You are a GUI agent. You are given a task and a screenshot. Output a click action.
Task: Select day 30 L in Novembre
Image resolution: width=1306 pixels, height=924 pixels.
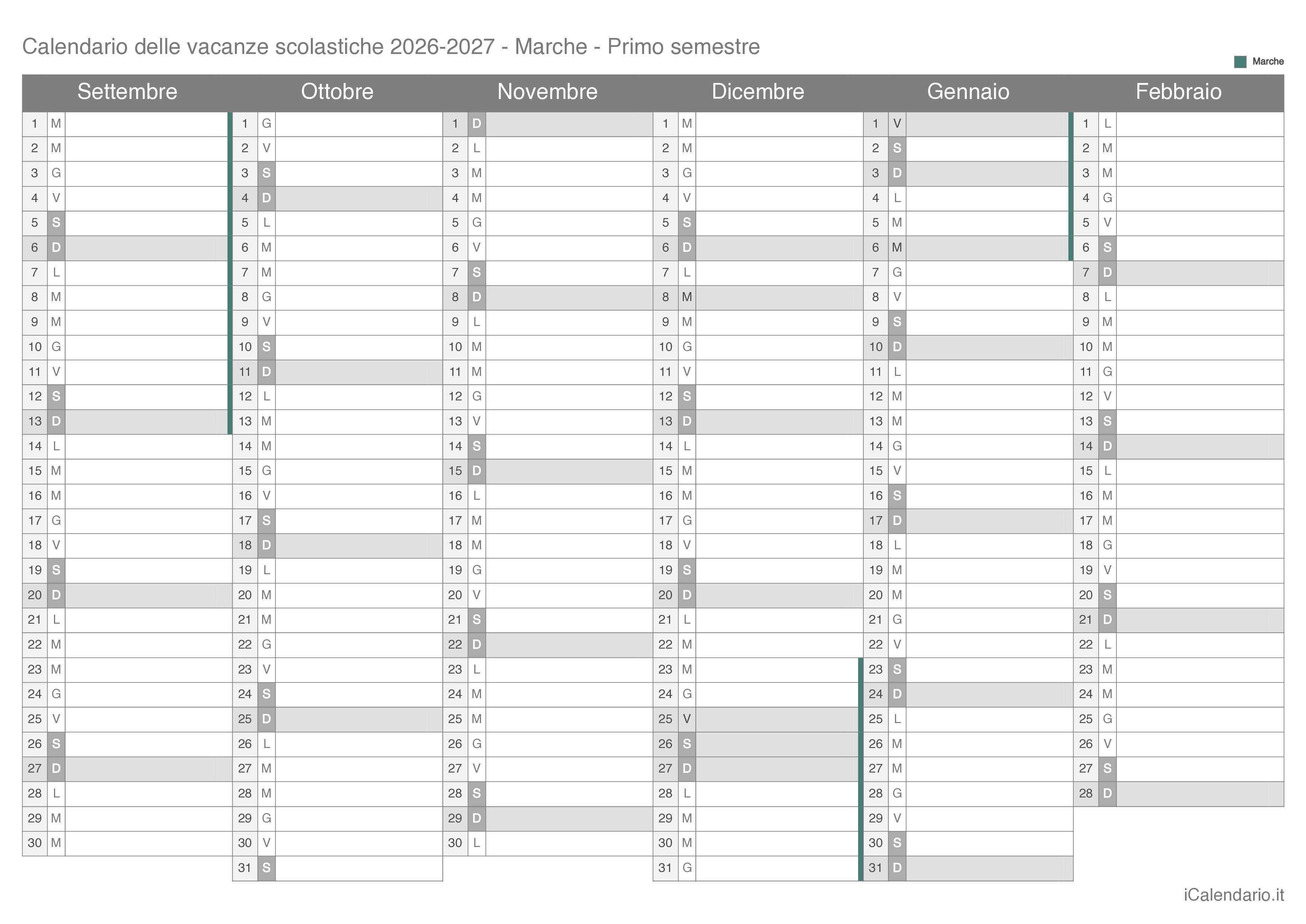tap(548, 843)
